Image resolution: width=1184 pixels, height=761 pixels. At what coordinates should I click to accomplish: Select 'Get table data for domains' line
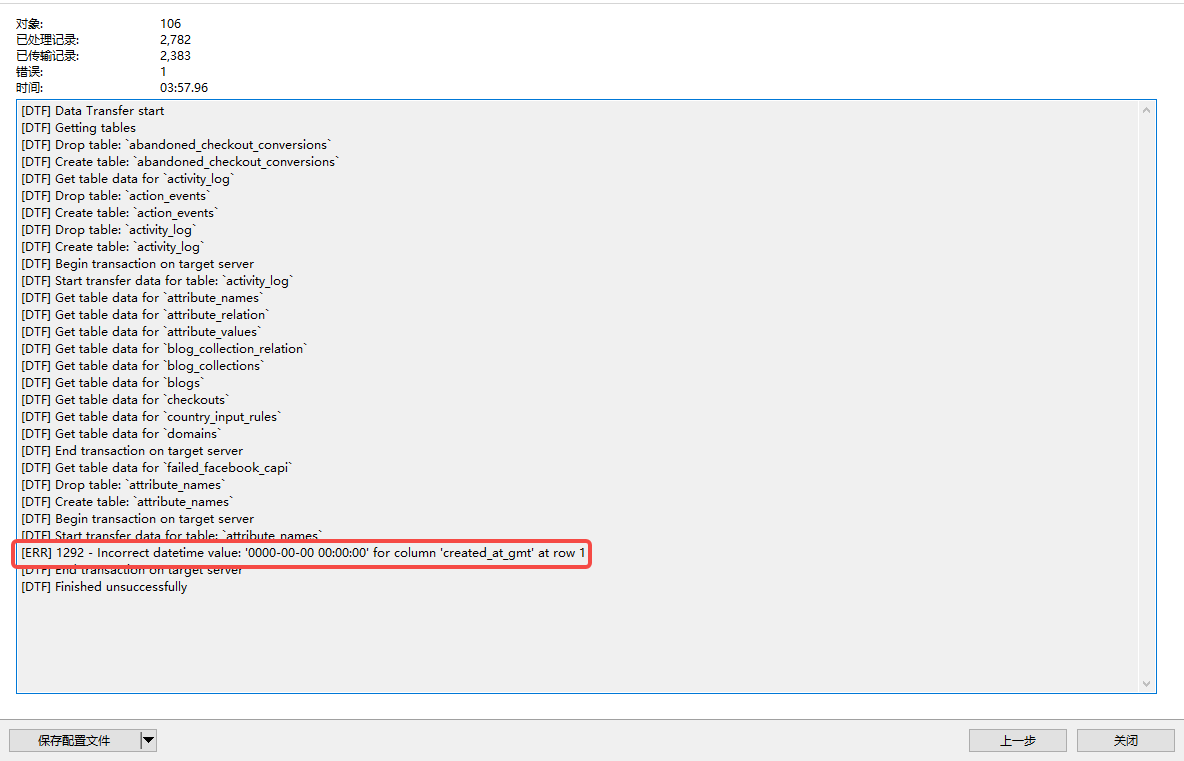[121, 433]
